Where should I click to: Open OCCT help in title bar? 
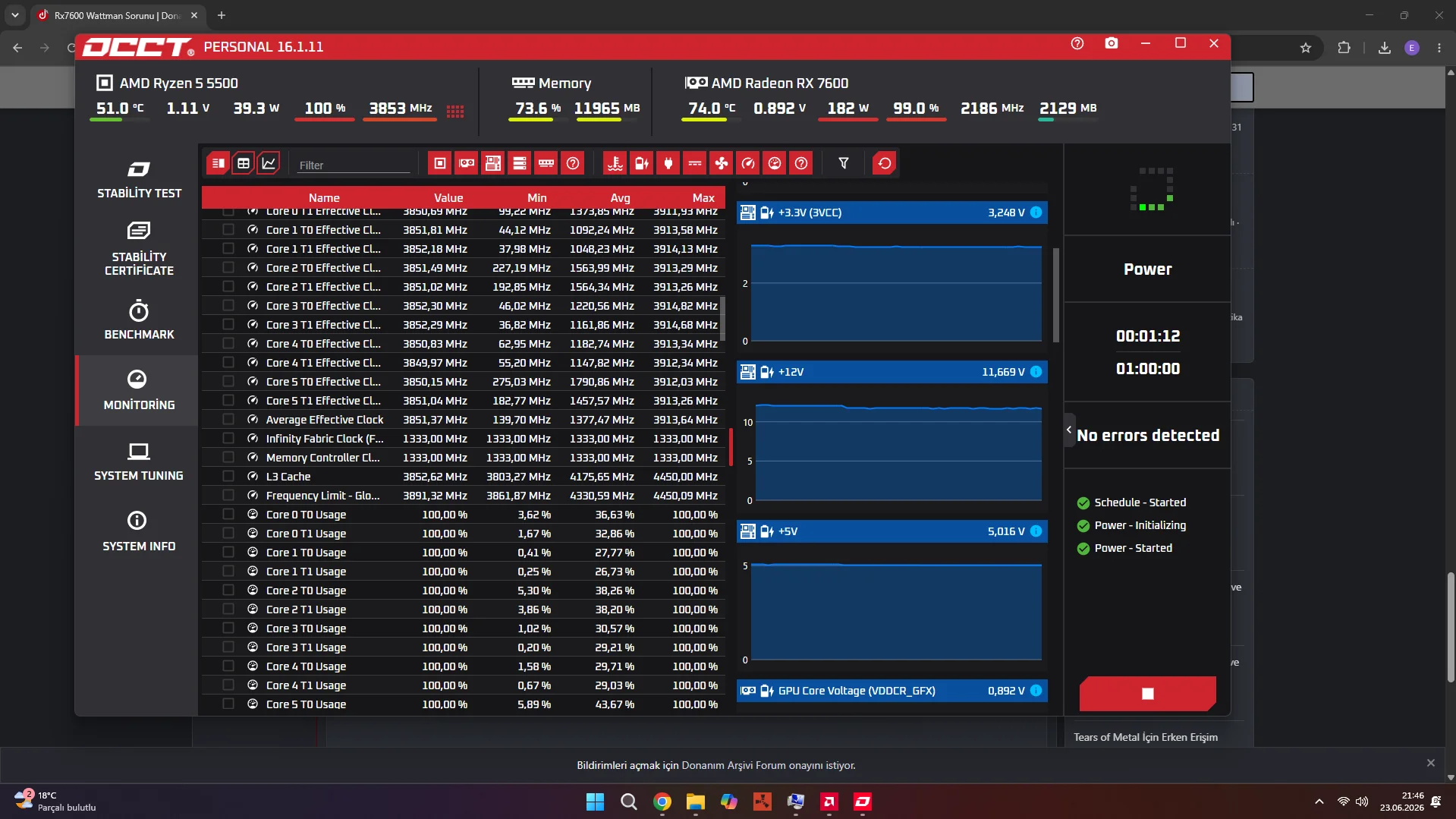point(1077,43)
